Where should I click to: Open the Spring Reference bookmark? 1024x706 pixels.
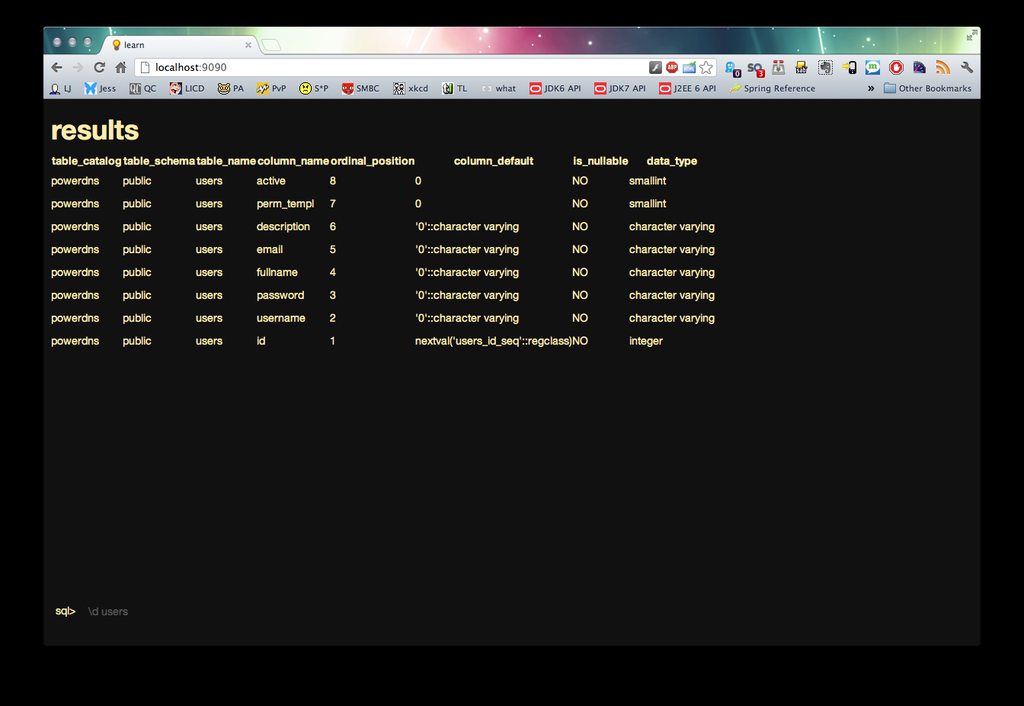click(773, 88)
